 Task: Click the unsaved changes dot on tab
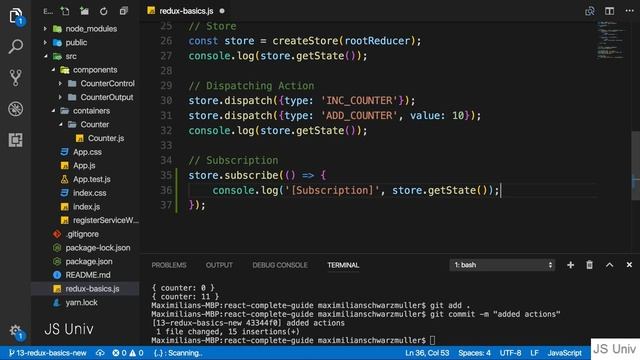click(x=222, y=11)
